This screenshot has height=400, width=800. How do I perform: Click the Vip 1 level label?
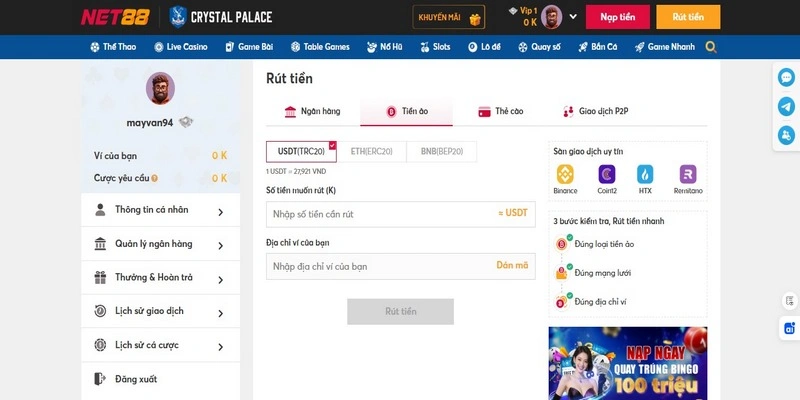coord(528,11)
